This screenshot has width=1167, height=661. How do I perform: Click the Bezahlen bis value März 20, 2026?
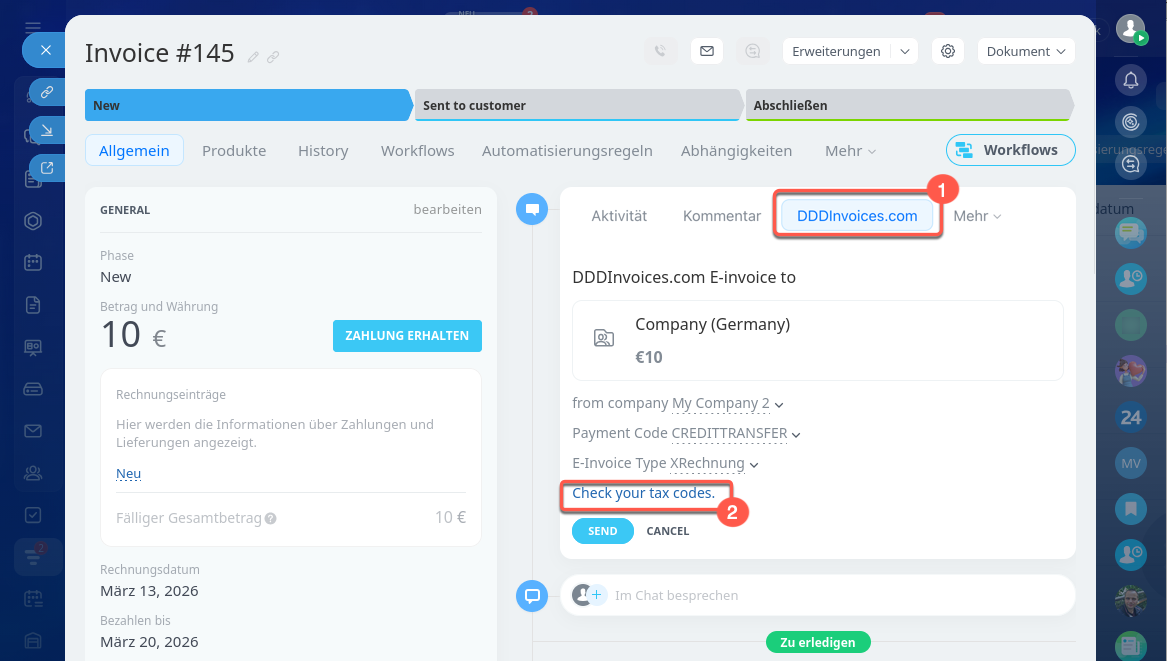coord(150,642)
